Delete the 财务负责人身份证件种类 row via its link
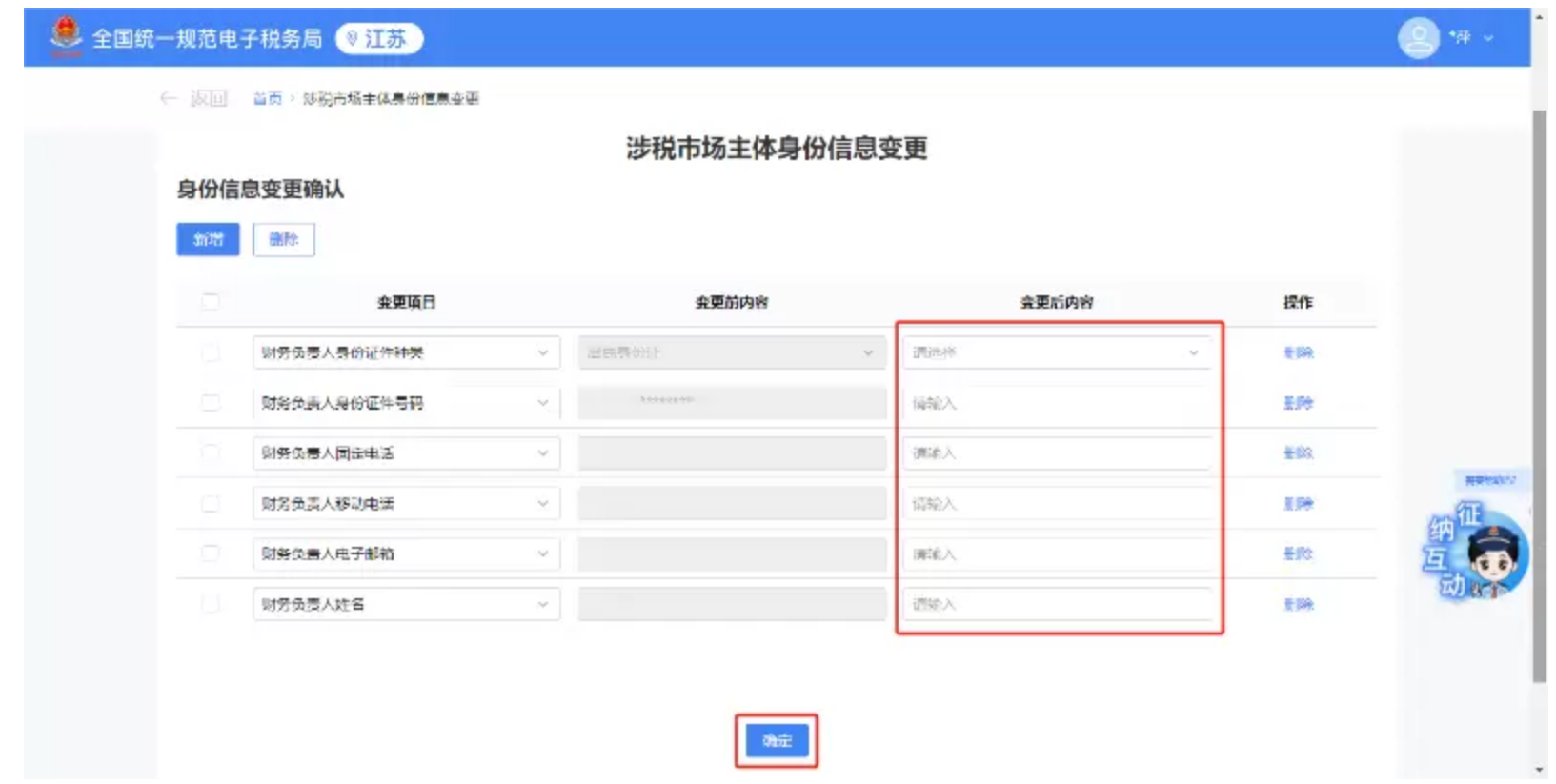Image resolution: width=1556 pixels, height=784 pixels. click(x=1298, y=352)
